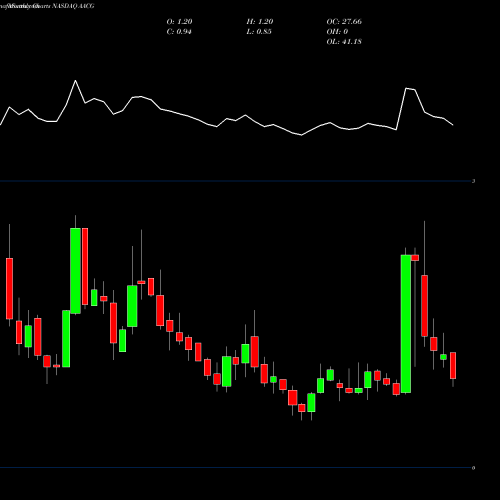Image resolution: width=500 pixels, height=500 pixels.
Task: Click the high price value H: 1.20
Action: [x=260, y=22]
